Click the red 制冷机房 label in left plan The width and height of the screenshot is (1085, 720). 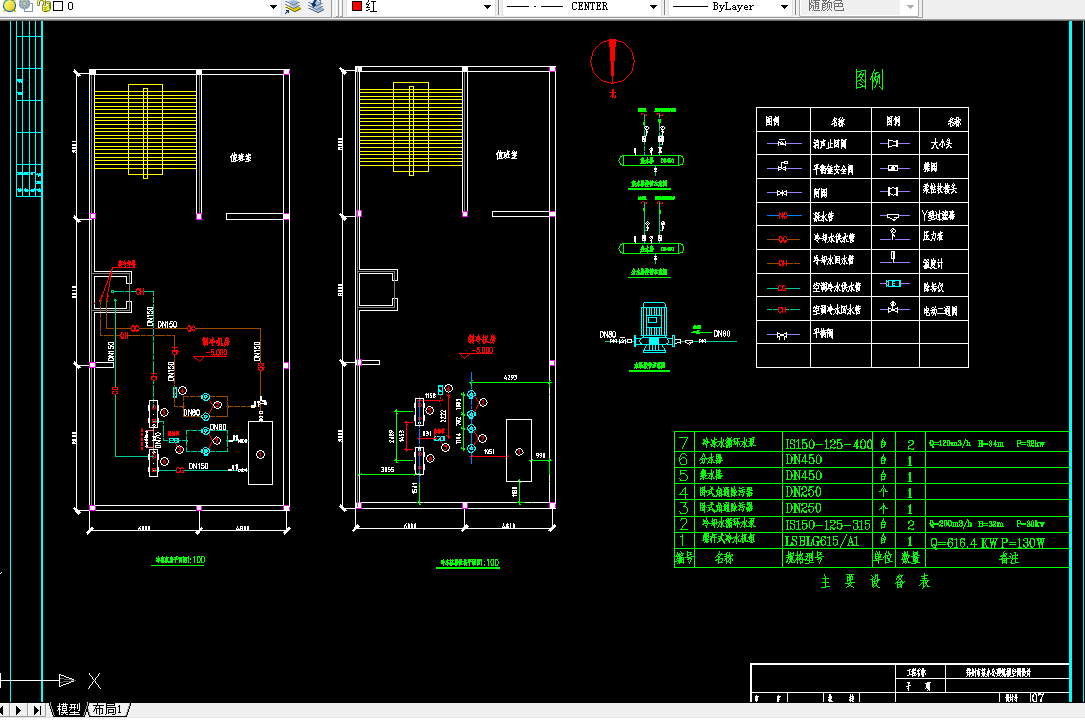215,342
